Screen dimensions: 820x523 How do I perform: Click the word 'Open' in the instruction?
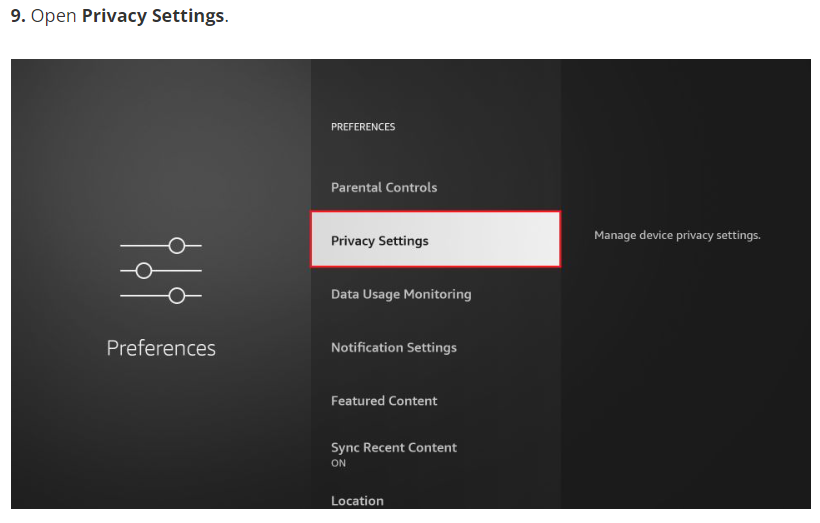(x=54, y=18)
